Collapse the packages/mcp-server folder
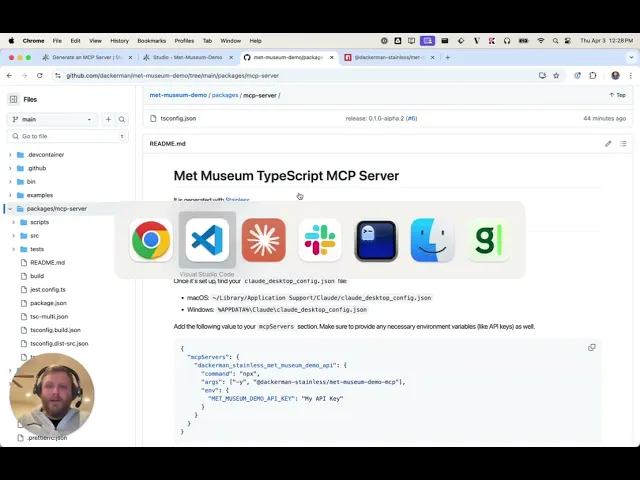 (10, 209)
